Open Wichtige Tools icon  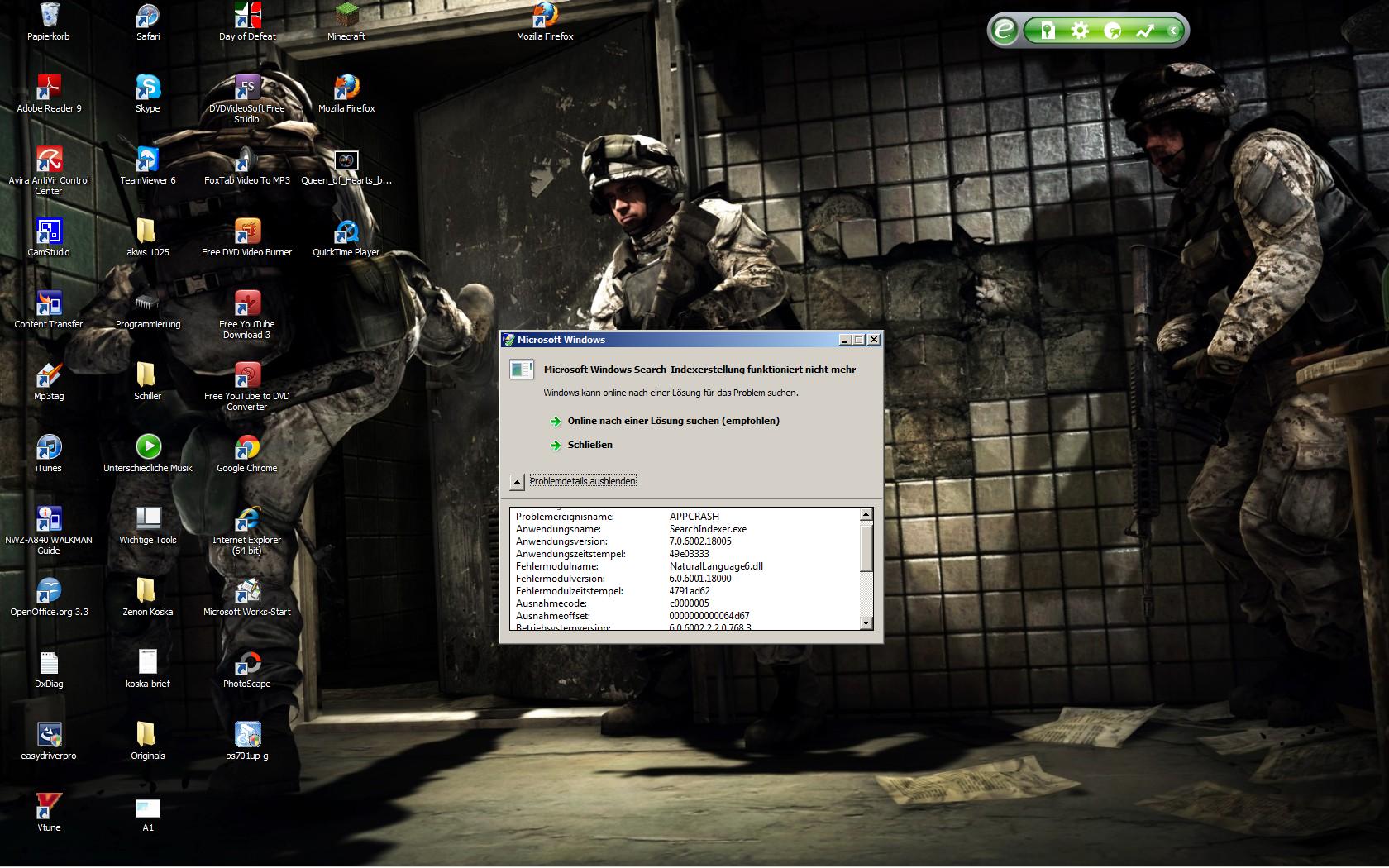tap(148, 519)
